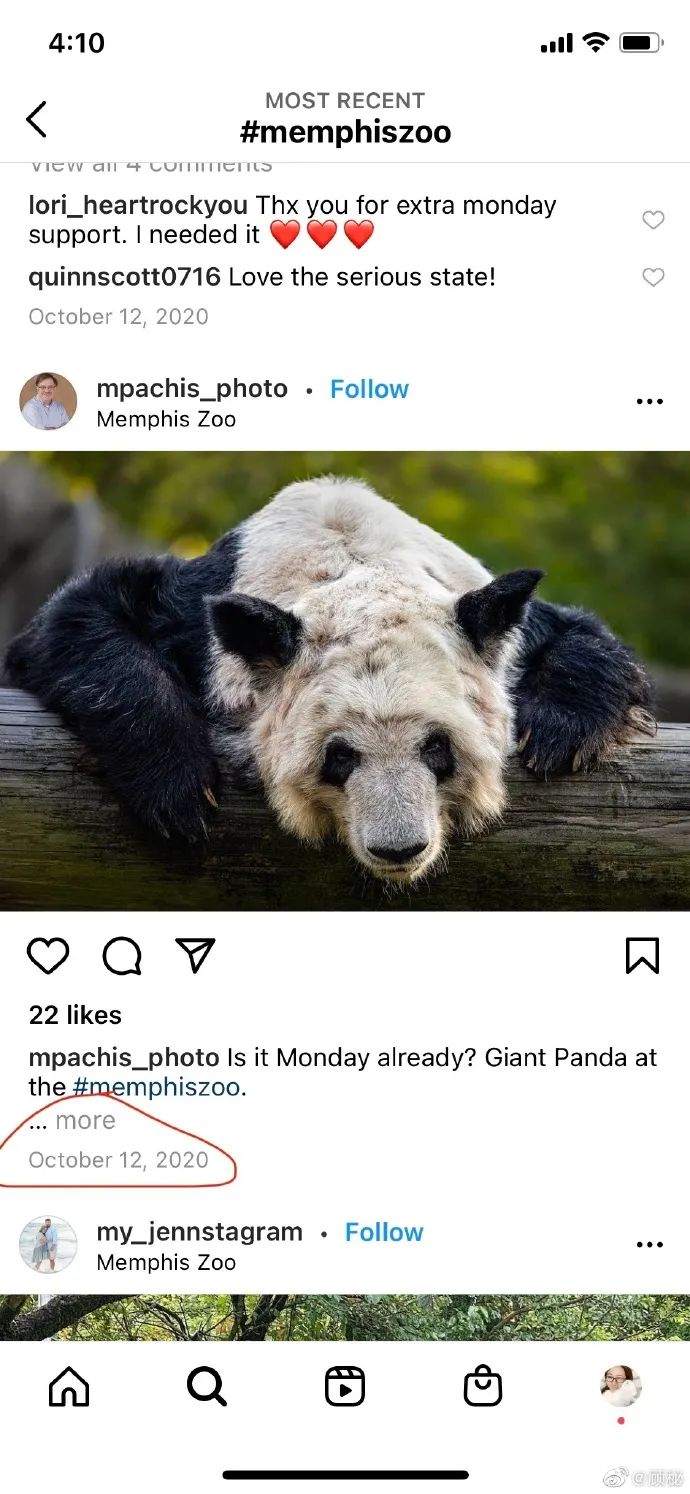Screen dimensions: 690x1494
Task: Follow my_jennstagram
Action: pos(384,1232)
